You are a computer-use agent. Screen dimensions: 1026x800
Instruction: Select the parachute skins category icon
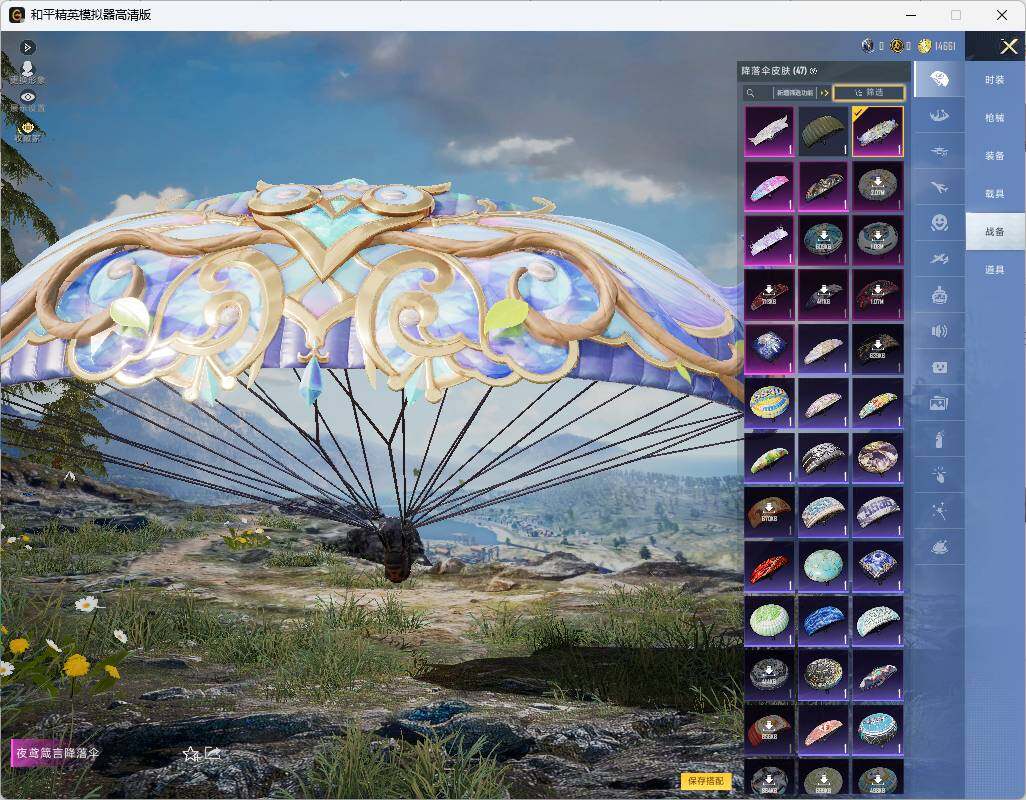click(x=939, y=79)
